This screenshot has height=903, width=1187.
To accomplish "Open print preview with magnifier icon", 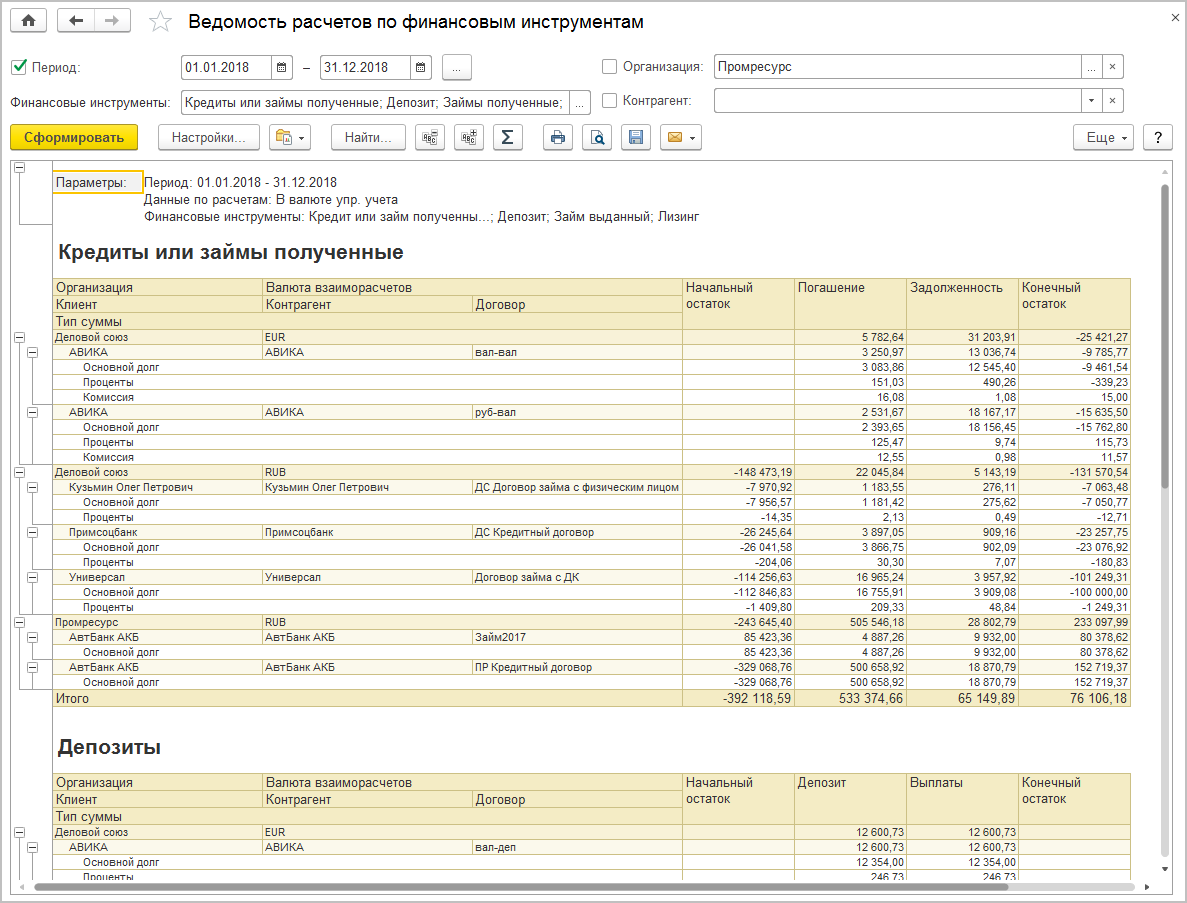I will point(597,138).
